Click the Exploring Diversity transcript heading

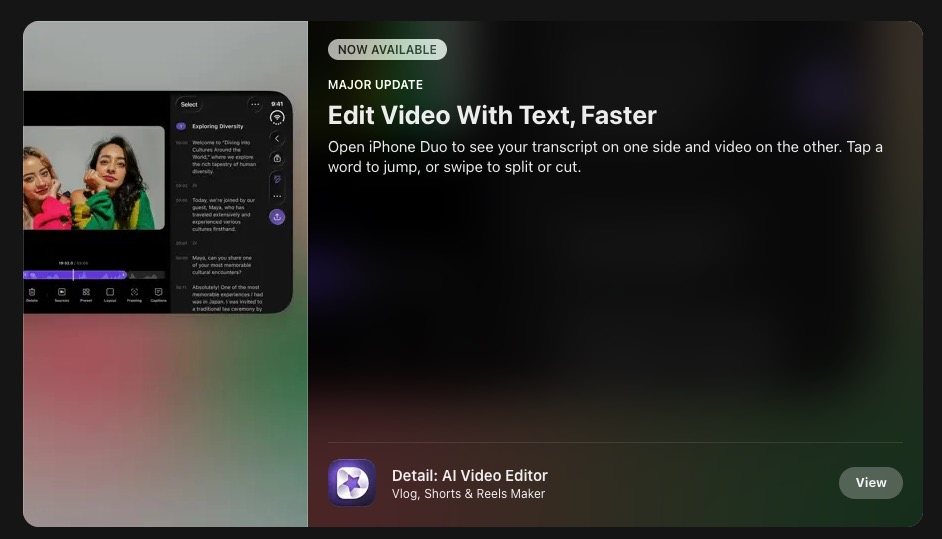(217, 126)
